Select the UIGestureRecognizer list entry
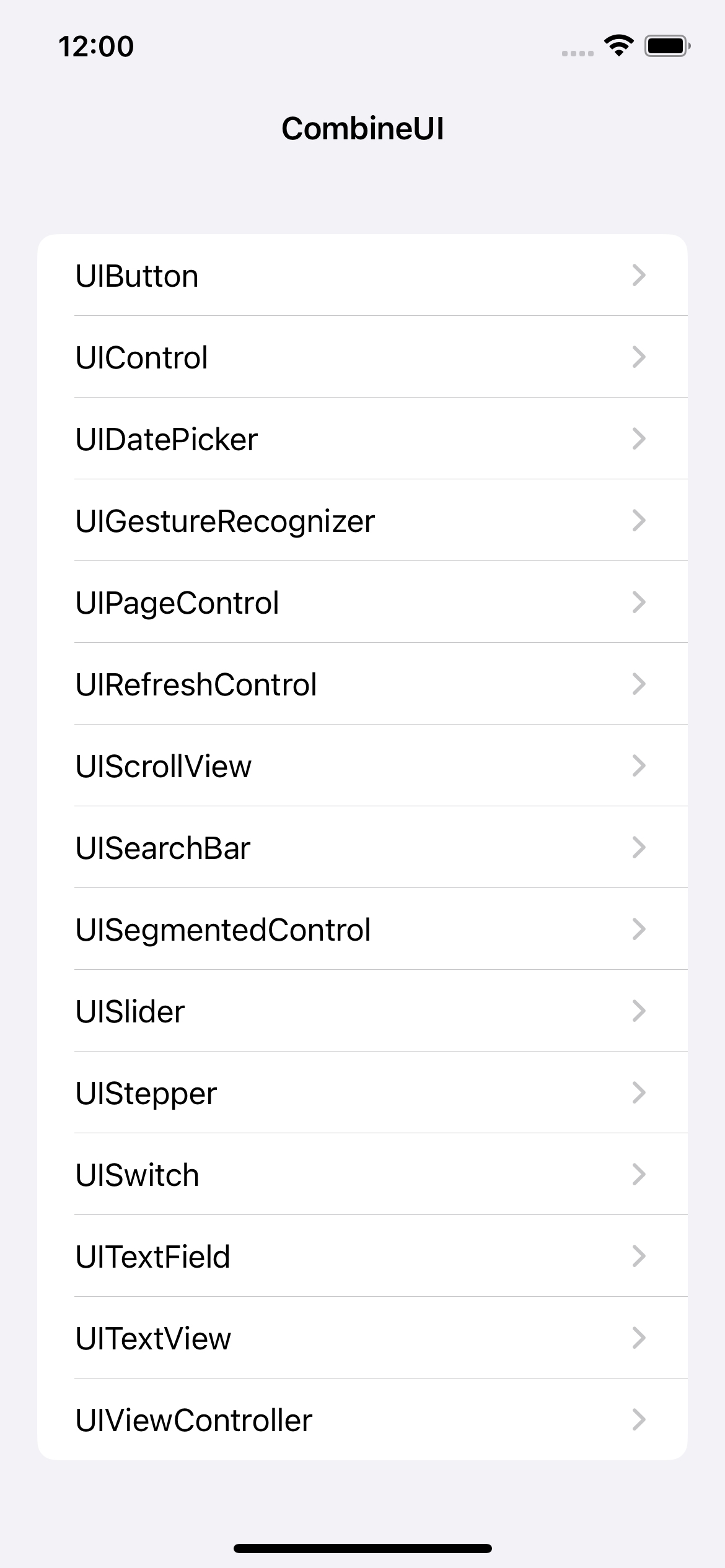 pyautogui.click(x=225, y=521)
